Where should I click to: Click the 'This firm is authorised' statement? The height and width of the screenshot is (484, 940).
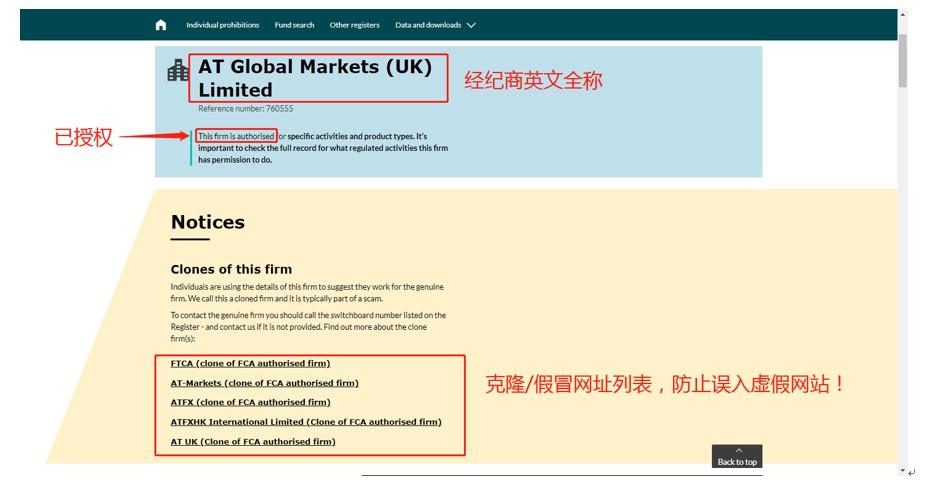[x=236, y=136]
